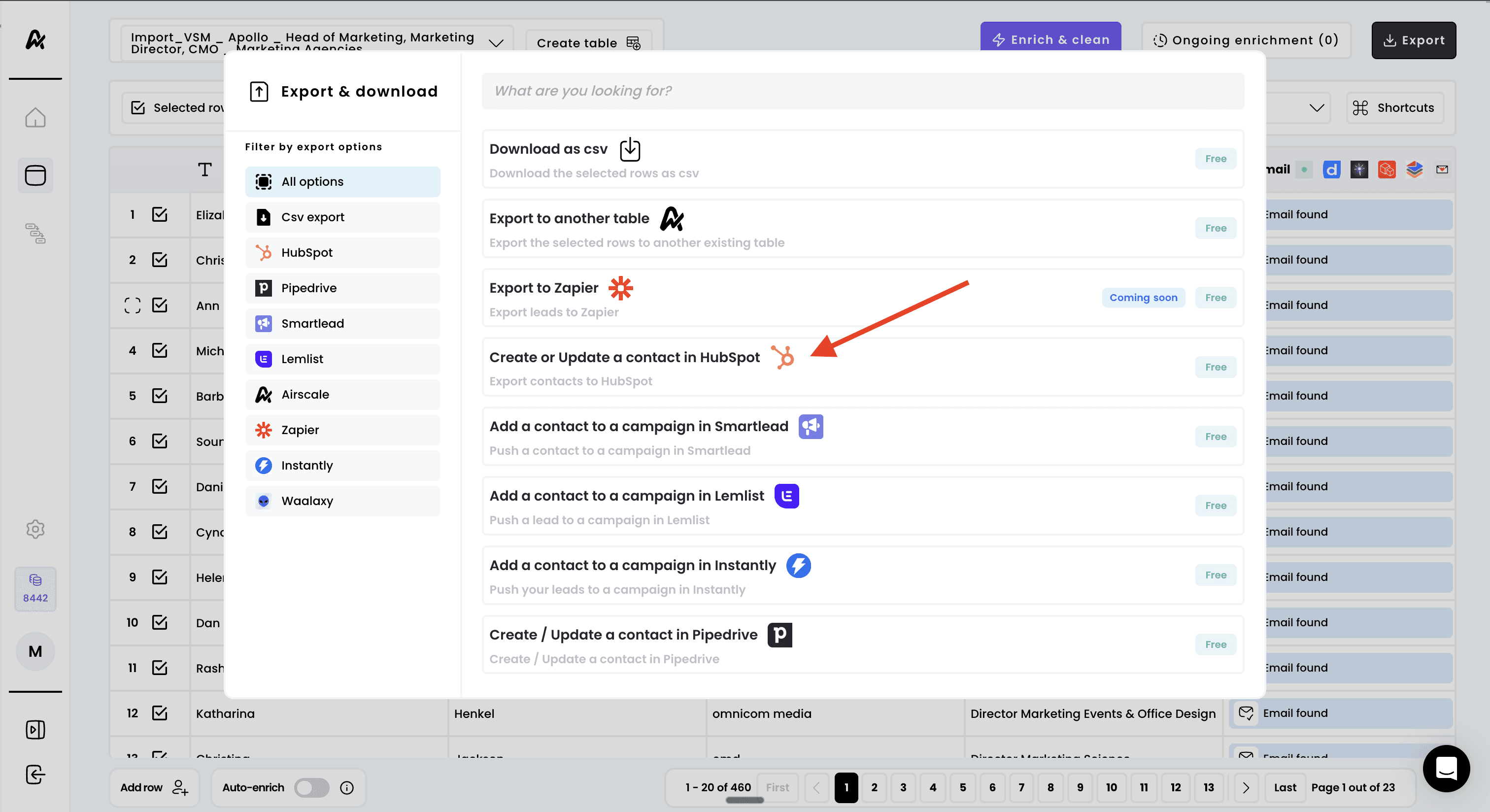Click the Enrich & clean button
This screenshot has height=812, width=1490.
click(1050, 39)
